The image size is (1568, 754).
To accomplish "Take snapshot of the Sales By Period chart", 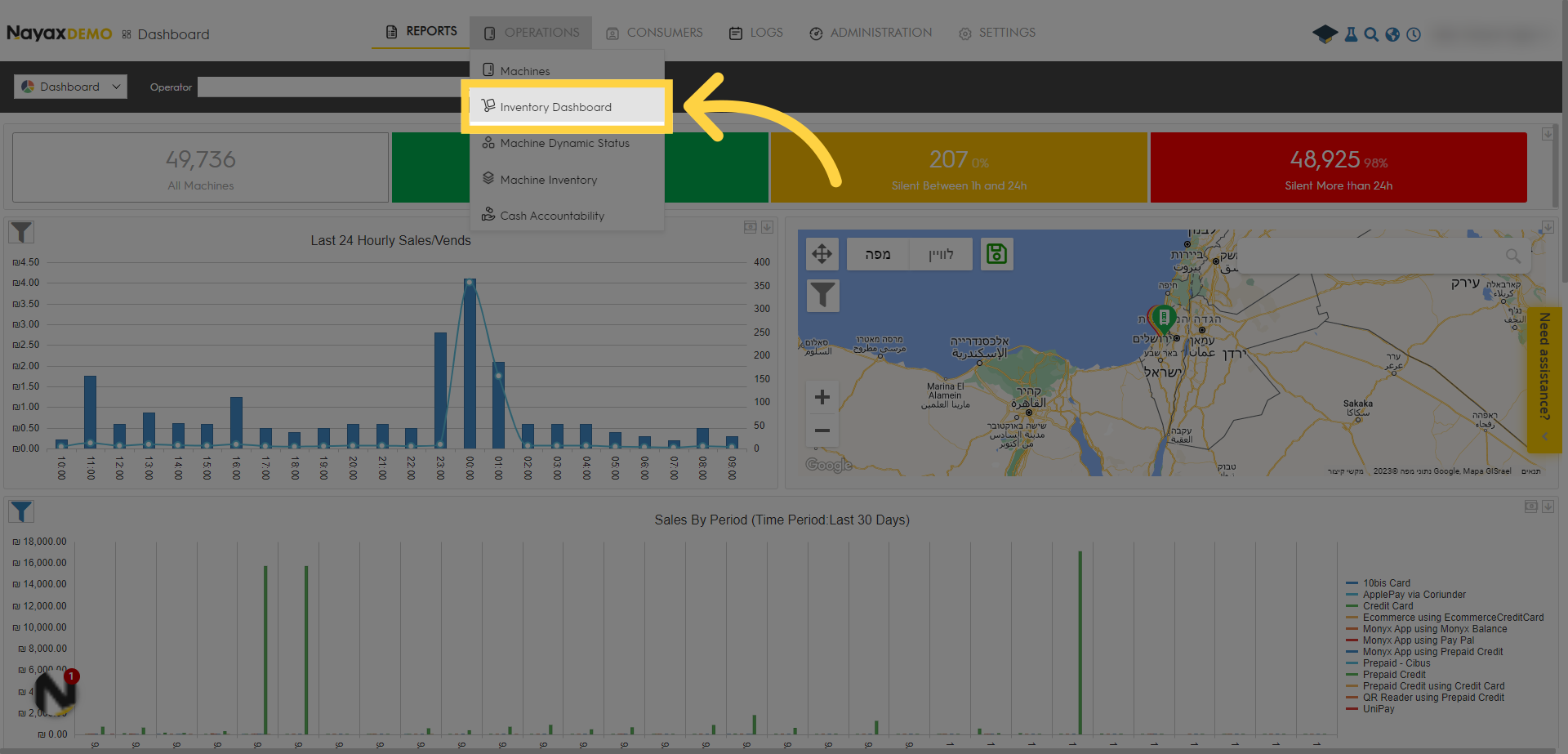I will coord(1530,506).
